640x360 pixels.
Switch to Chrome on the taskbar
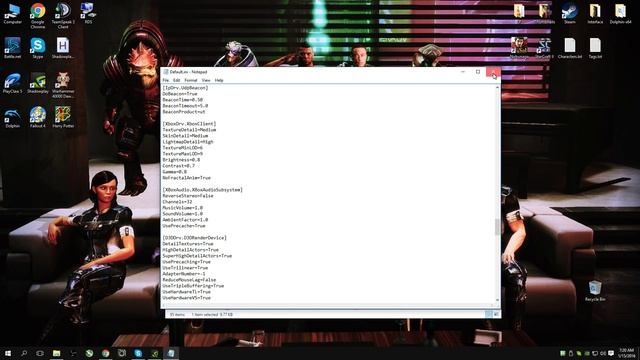(x=106, y=353)
